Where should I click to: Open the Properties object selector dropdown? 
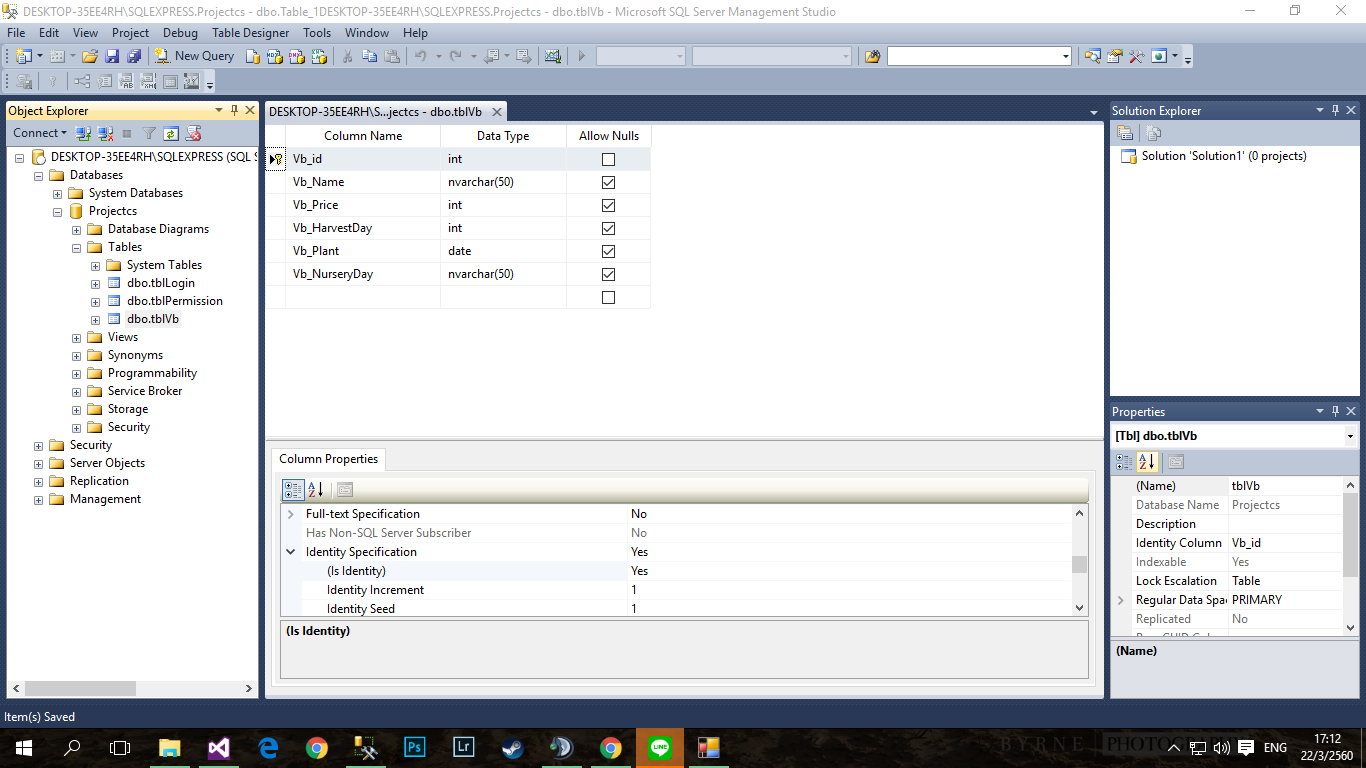pos(1350,436)
